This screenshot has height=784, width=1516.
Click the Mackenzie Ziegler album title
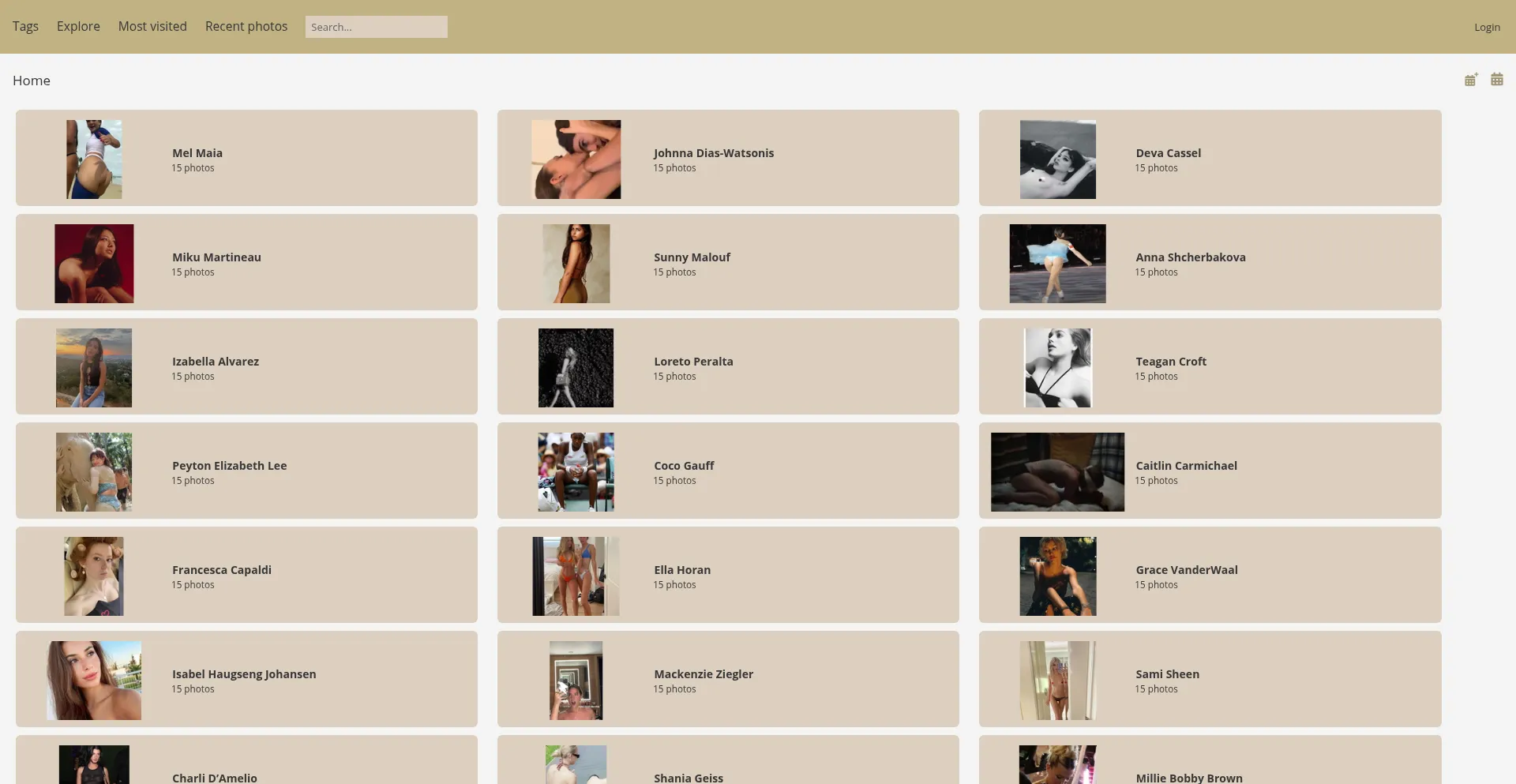click(704, 674)
